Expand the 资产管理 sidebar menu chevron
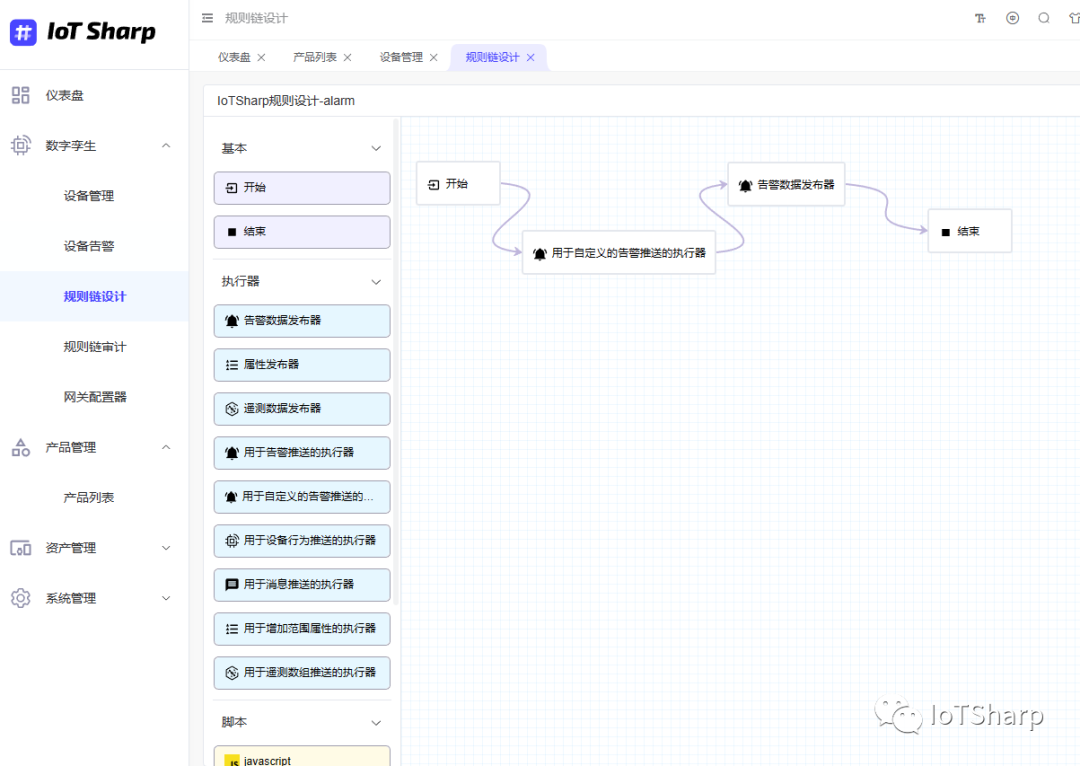Image resolution: width=1080 pixels, height=766 pixels. tap(166, 548)
